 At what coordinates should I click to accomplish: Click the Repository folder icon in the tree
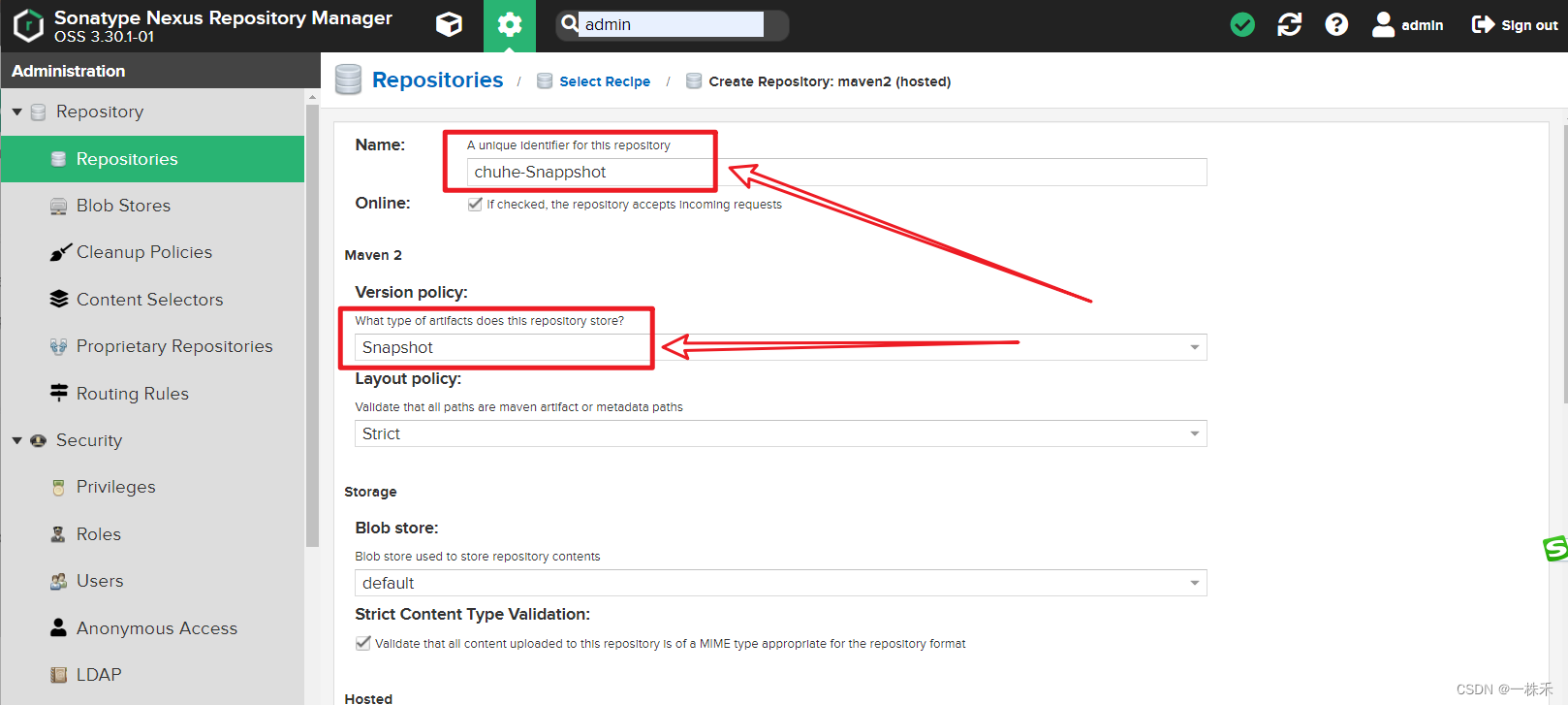pos(39,112)
